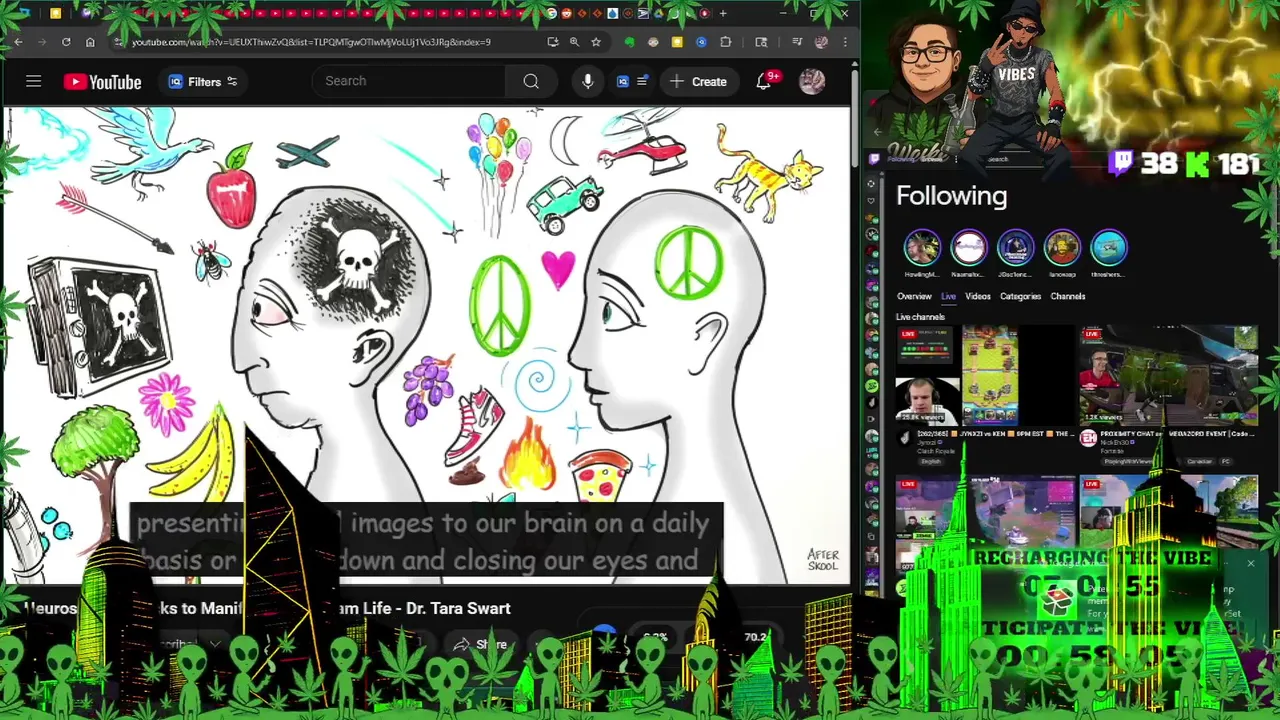Click the Following heading in Twitch
The image size is (1280, 720).
pos(951,196)
